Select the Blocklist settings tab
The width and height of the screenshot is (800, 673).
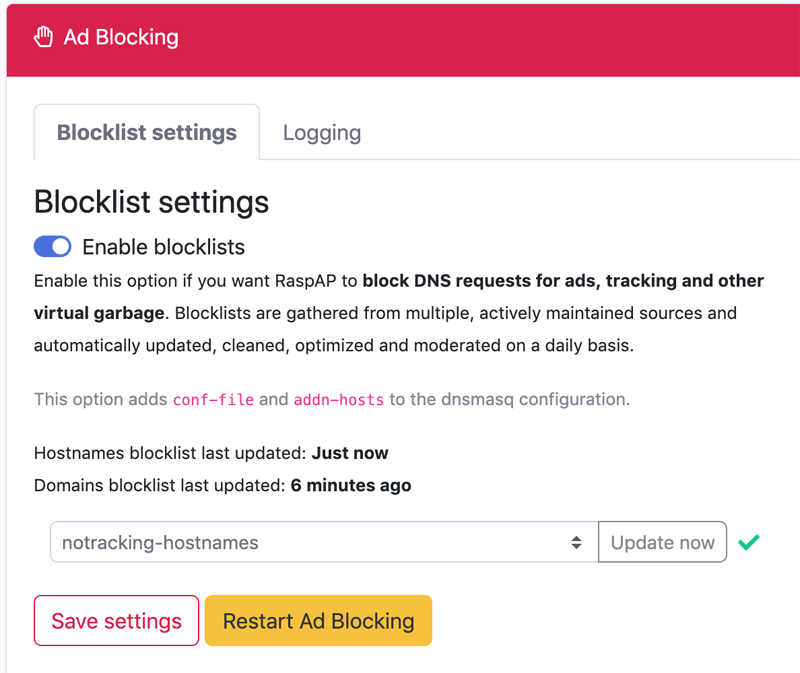coord(146,131)
